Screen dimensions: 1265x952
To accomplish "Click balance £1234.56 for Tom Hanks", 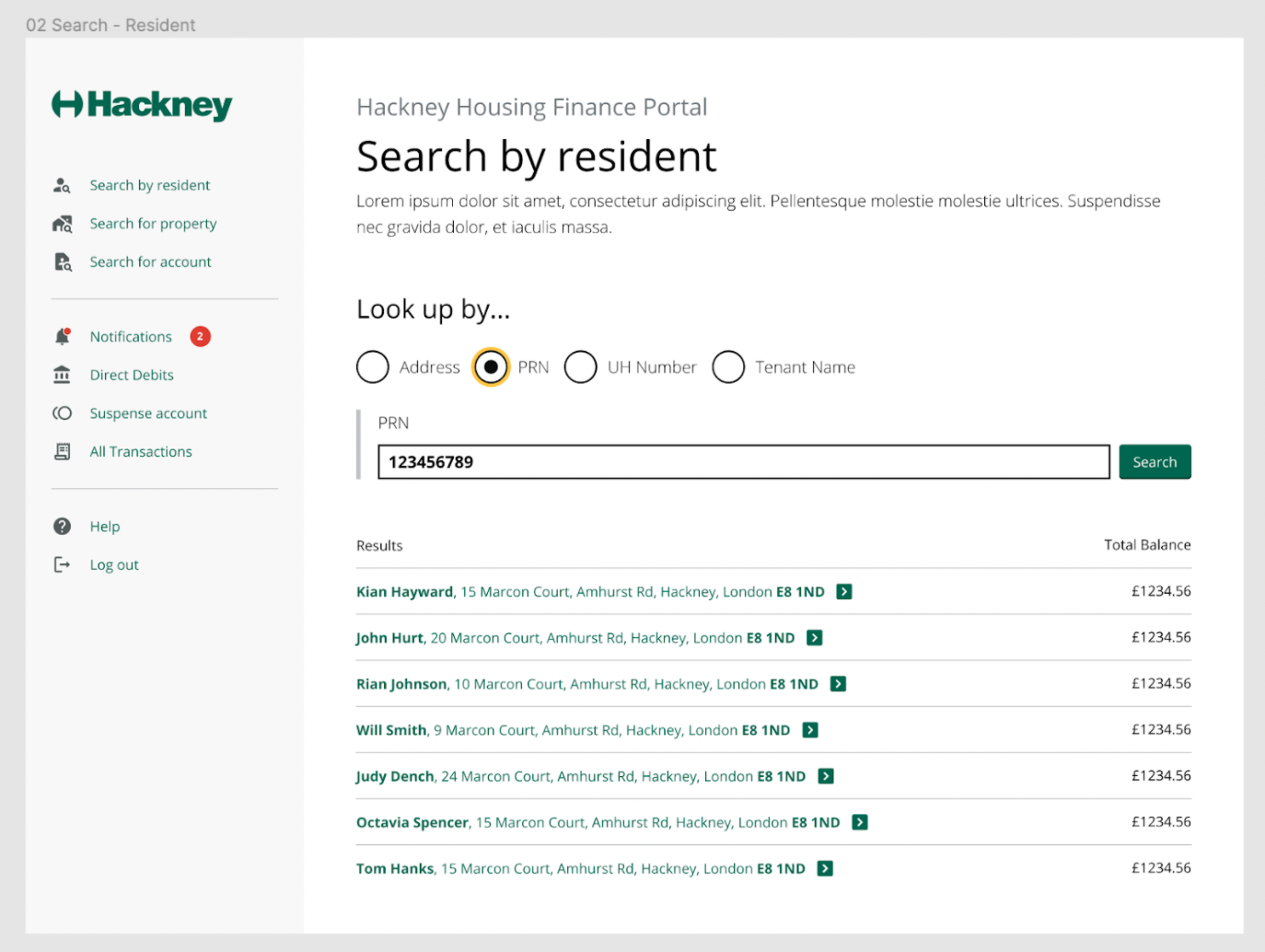I will point(1161,867).
